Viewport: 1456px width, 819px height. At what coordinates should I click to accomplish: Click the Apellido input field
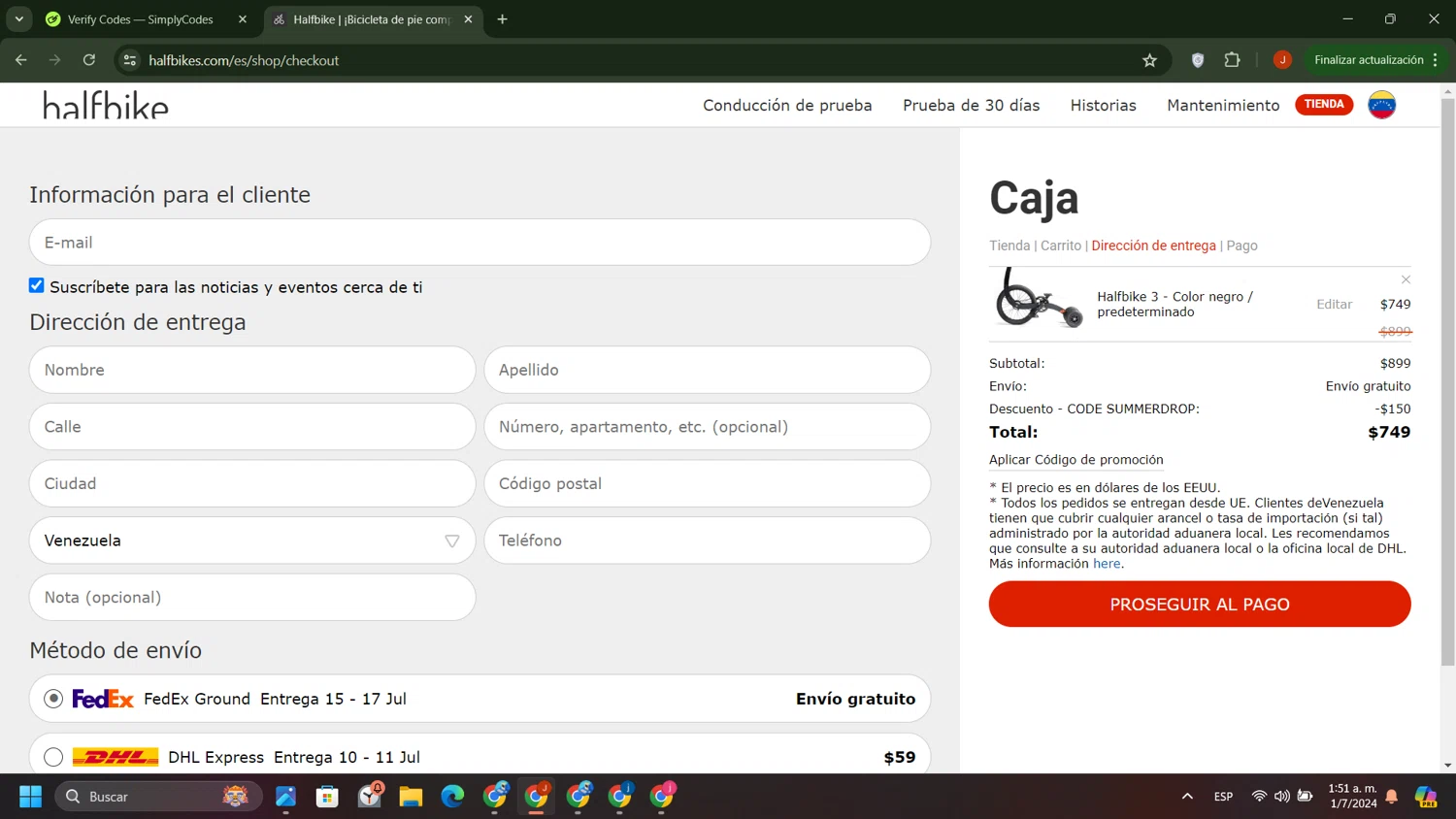(708, 370)
